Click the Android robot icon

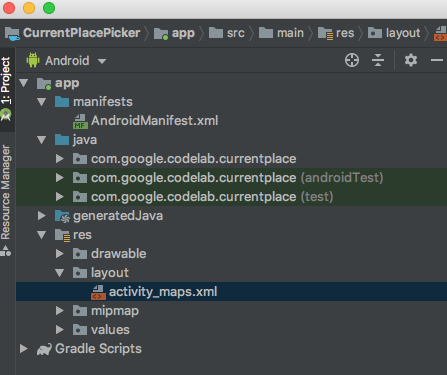point(33,60)
